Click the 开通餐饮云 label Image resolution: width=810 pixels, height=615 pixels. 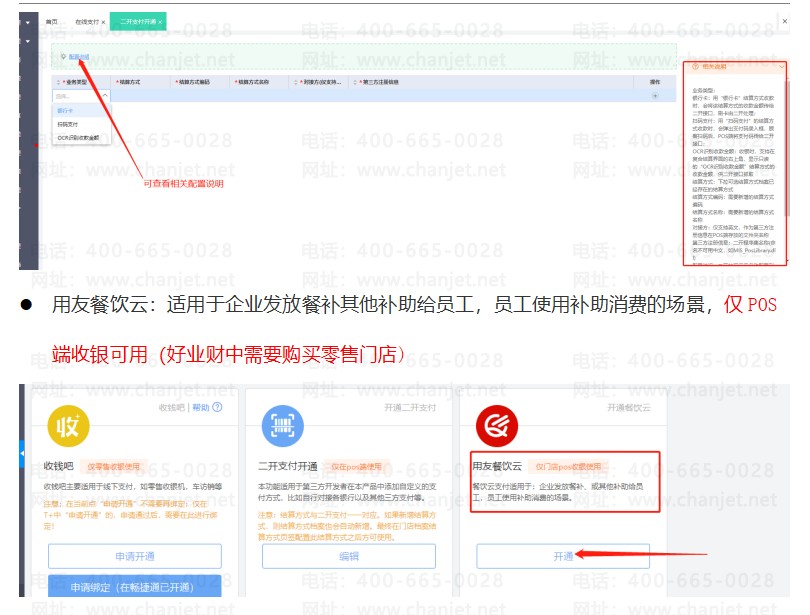[629, 407]
